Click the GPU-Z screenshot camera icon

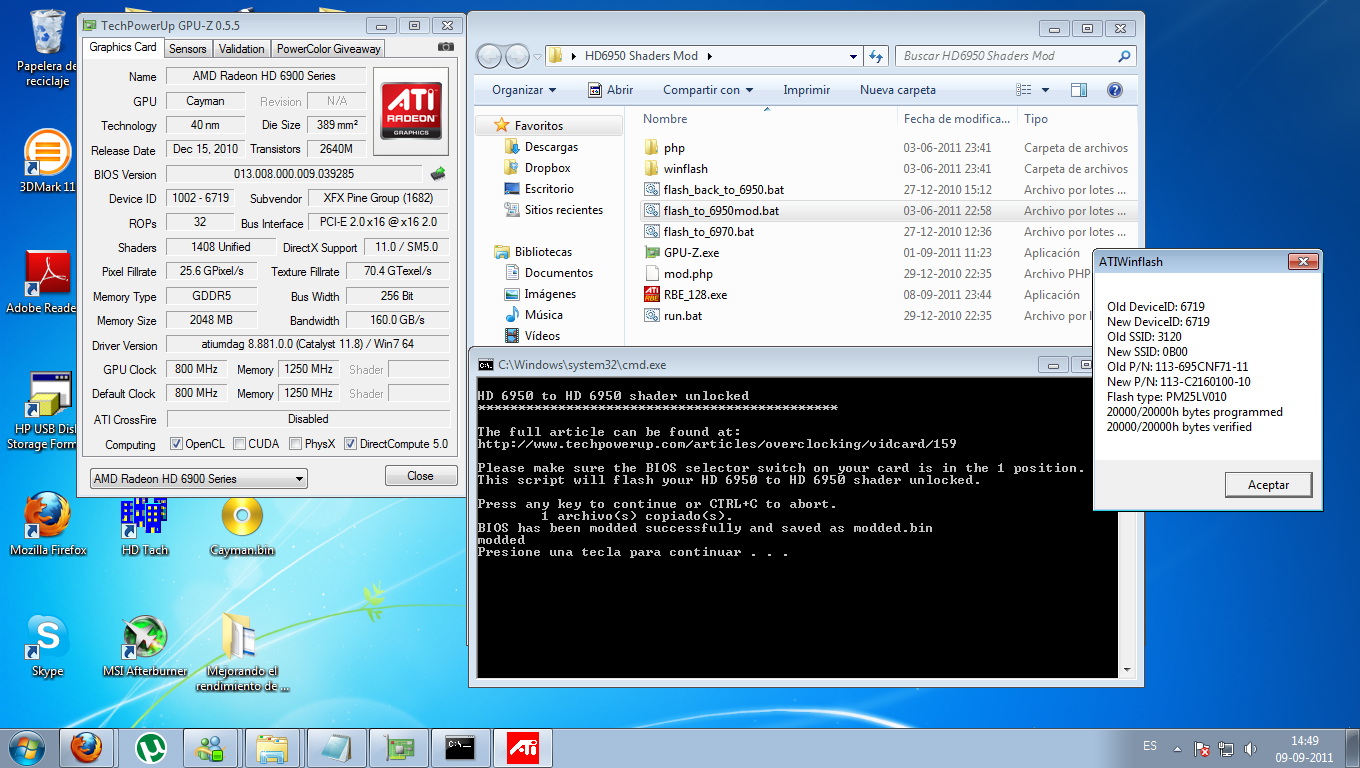pos(446,47)
